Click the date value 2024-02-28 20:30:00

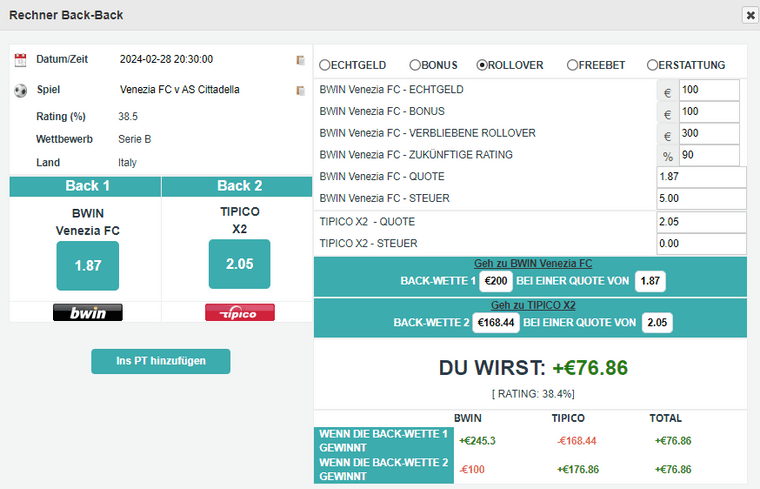pyautogui.click(x=166, y=60)
